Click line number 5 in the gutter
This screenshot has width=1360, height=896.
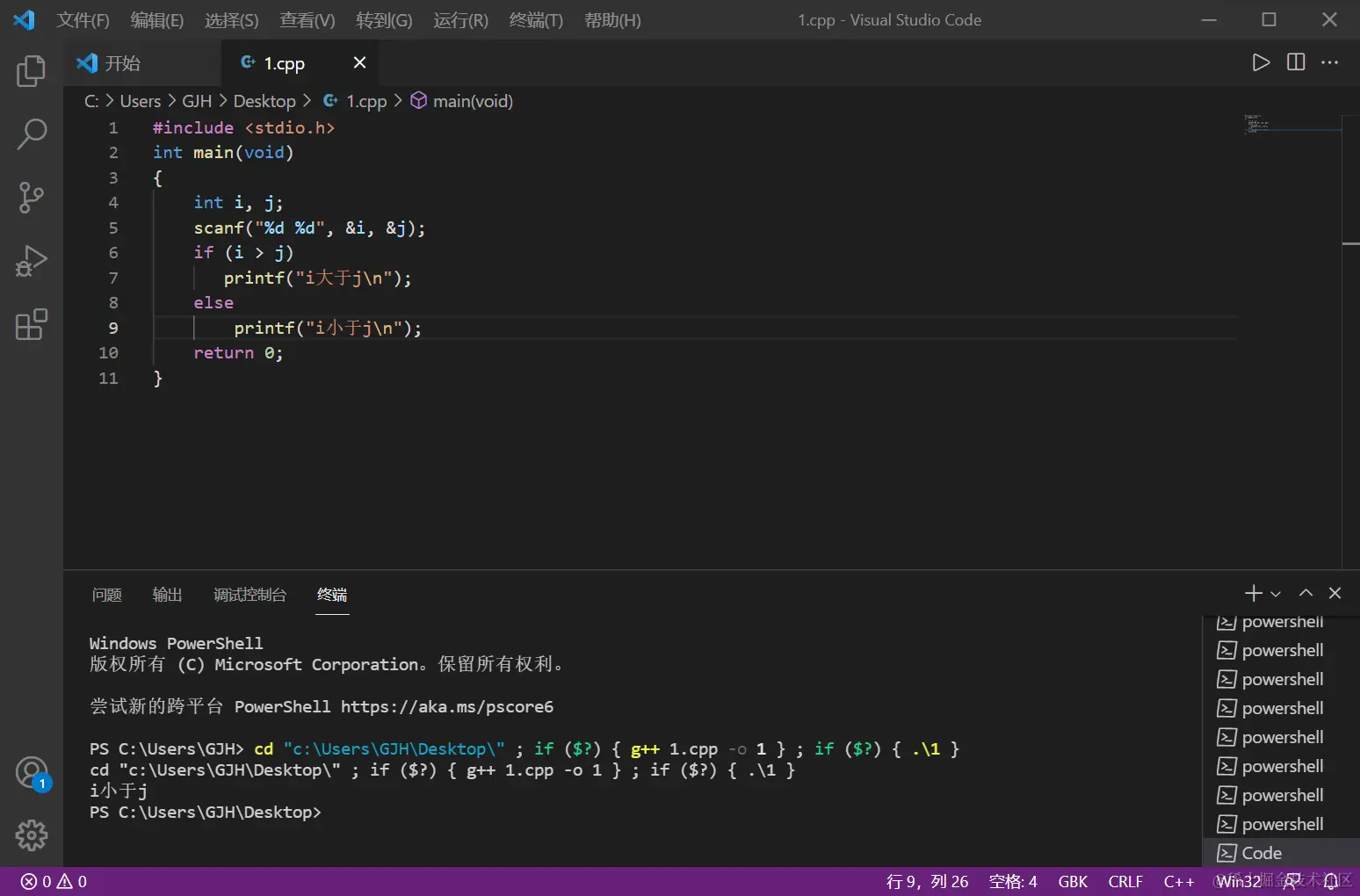113,228
